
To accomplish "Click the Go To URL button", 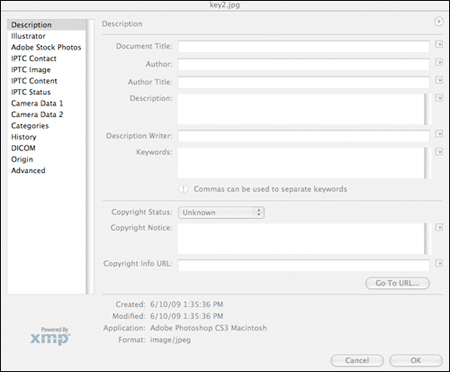I will (397, 283).
